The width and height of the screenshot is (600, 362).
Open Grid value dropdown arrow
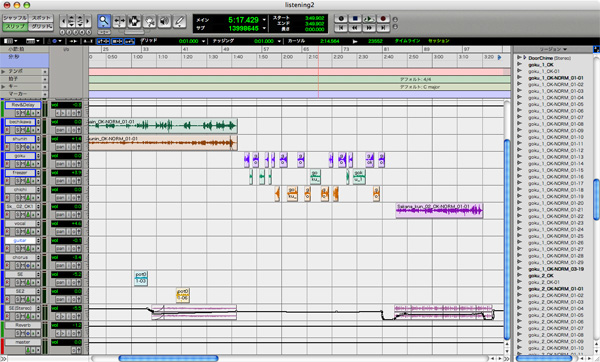(204, 41)
